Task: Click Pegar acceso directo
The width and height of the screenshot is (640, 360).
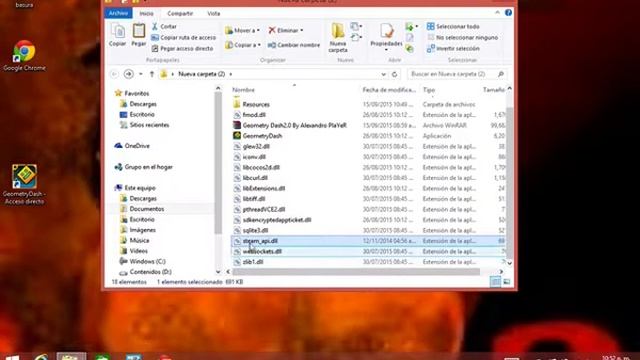Action: coord(182,49)
